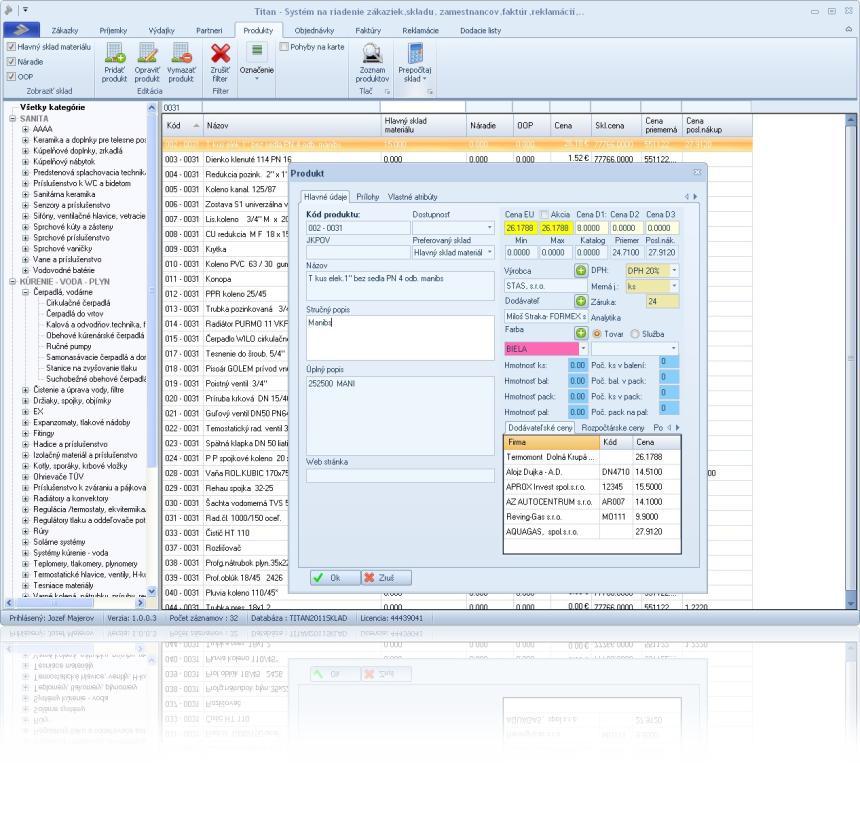Switch to the Vlastné atribúty tab
The height and width of the screenshot is (815, 860).
[412, 196]
